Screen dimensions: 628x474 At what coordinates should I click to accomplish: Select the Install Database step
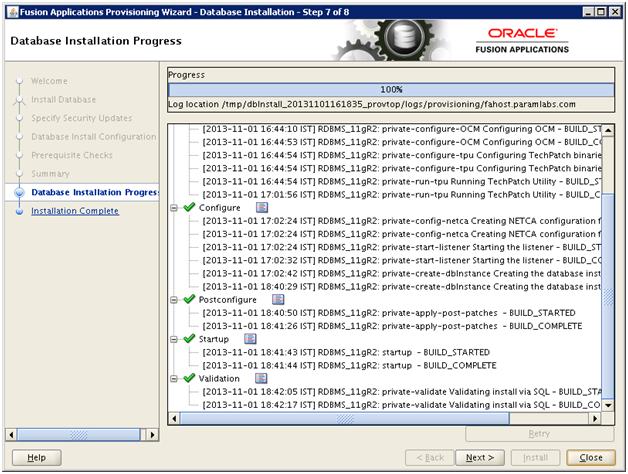(x=64, y=99)
